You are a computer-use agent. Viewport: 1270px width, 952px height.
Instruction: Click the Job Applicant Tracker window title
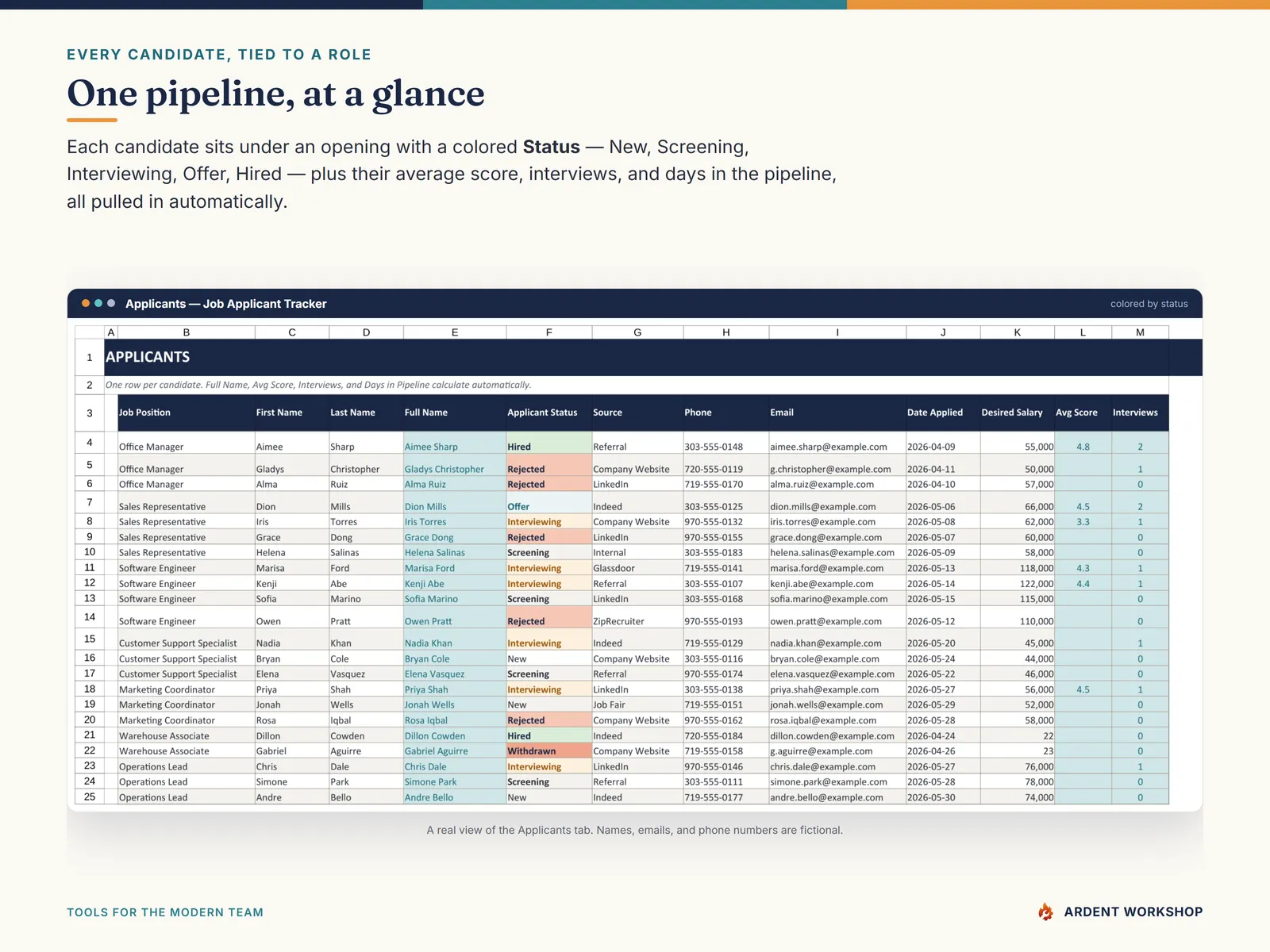pos(226,304)
